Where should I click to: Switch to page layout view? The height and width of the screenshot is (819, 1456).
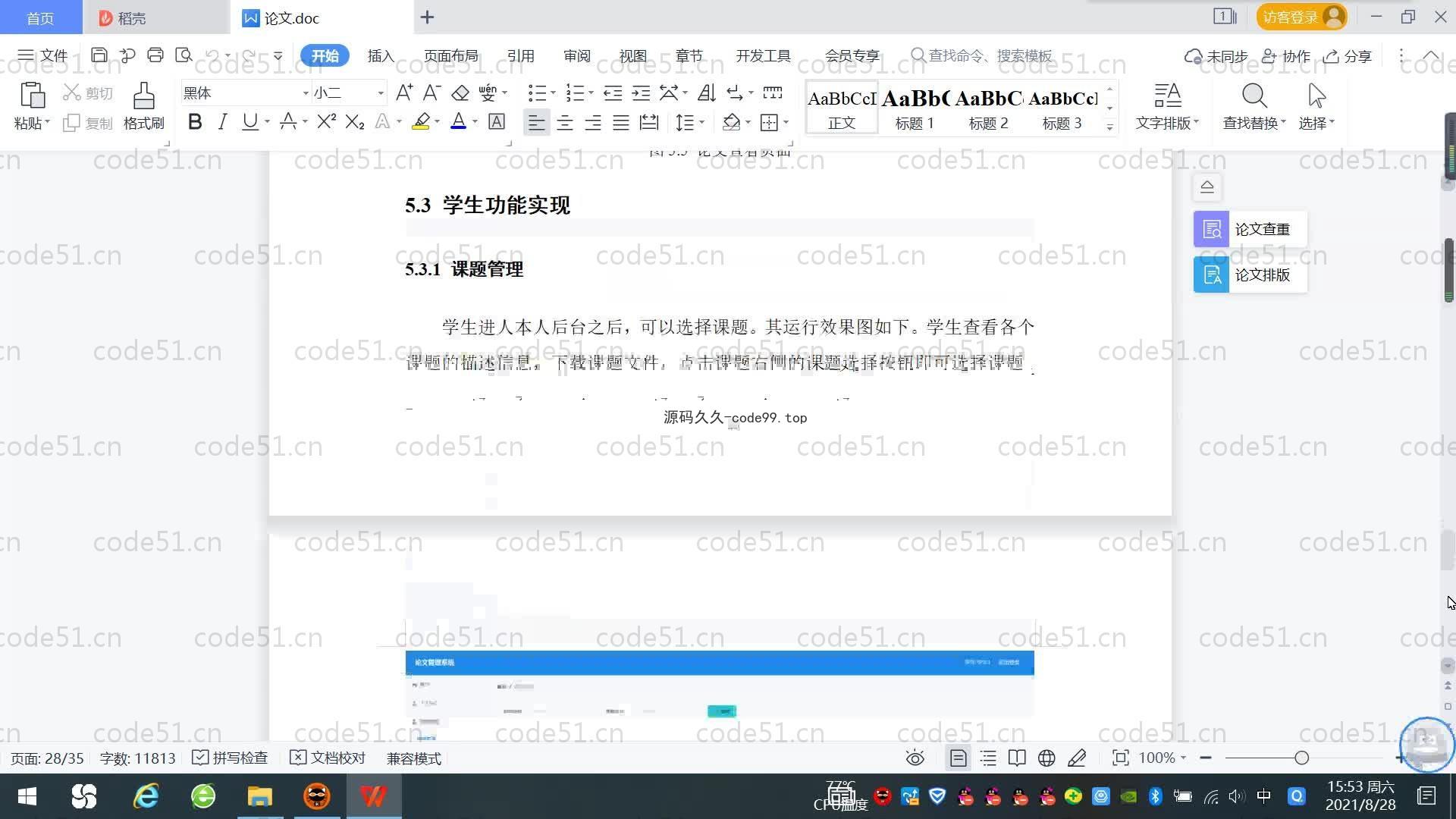[959, 758]
